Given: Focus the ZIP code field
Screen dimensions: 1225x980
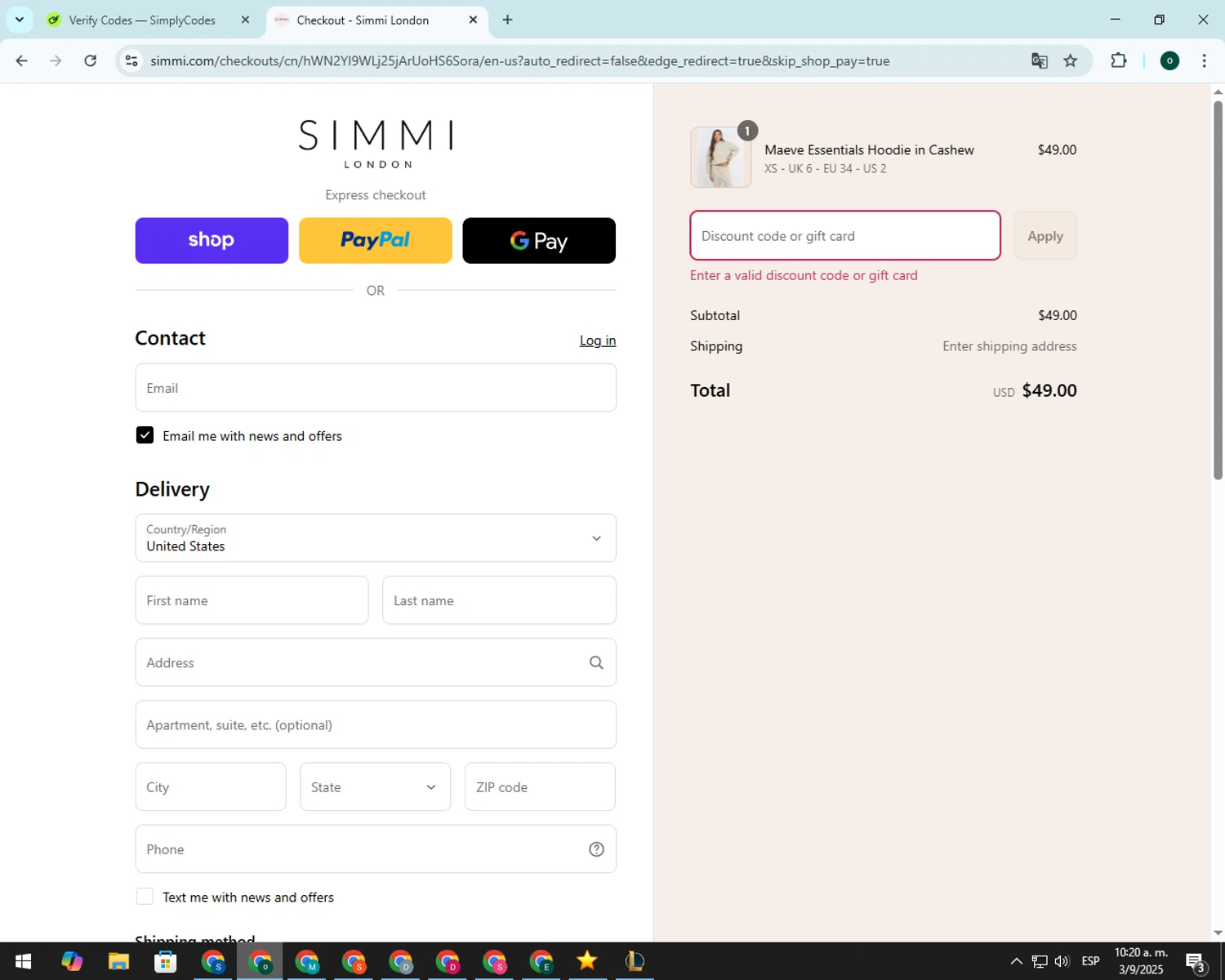Looking at the screenshot, I should click(540, 786).
